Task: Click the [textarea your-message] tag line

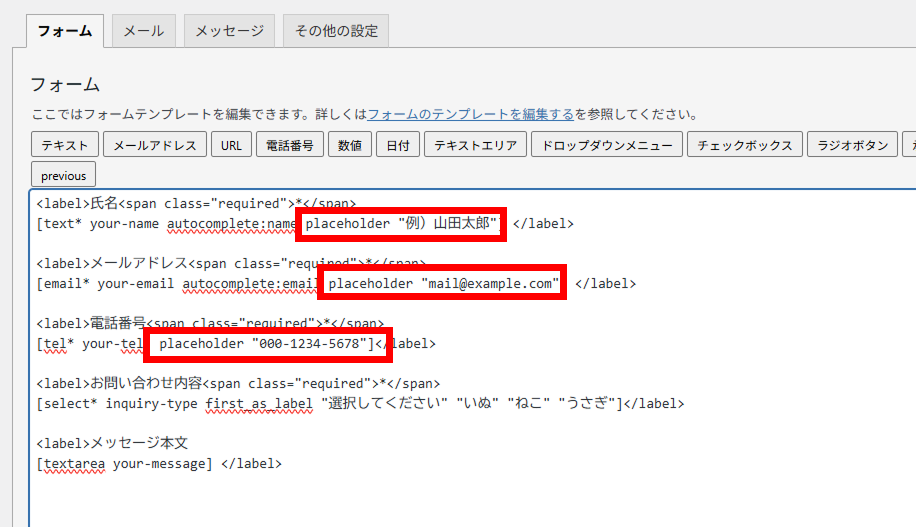Action: [x=124, y=463]
